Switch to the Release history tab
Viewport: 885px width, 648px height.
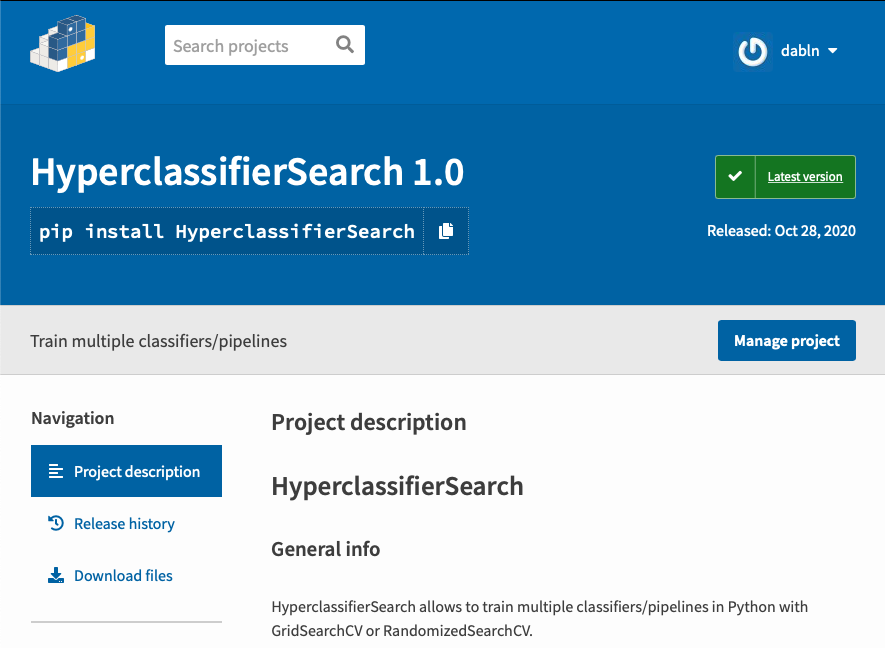126,523
